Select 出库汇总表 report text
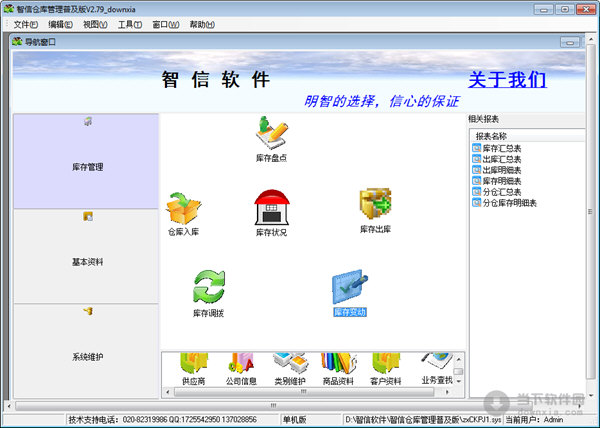This screenshot has width=600, height=428. coord(502,159)
